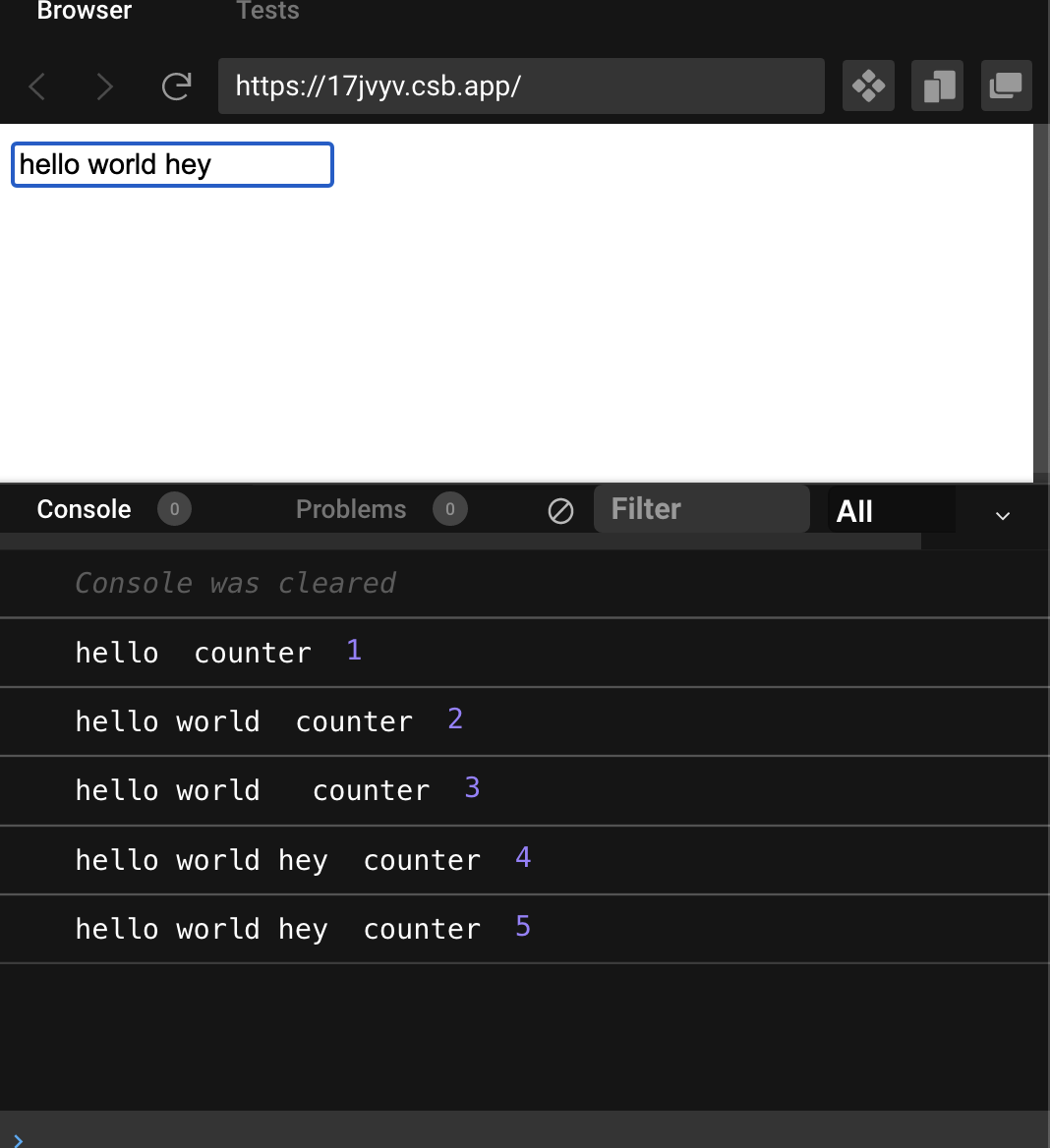Click the text input containing hello world hey
Screen dimensions: 1050x1148
(172, 165)
